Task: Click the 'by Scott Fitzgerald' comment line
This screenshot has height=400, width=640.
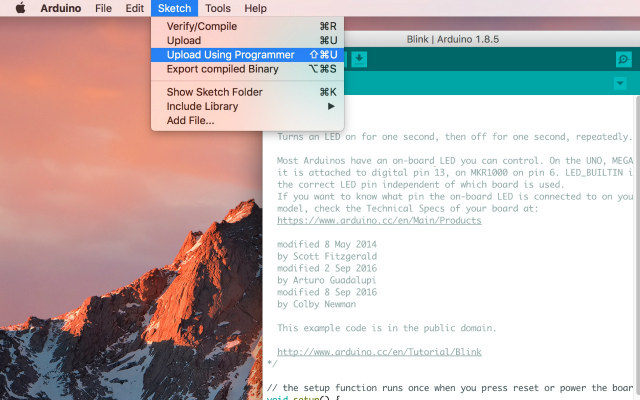Action: point(327,256)
